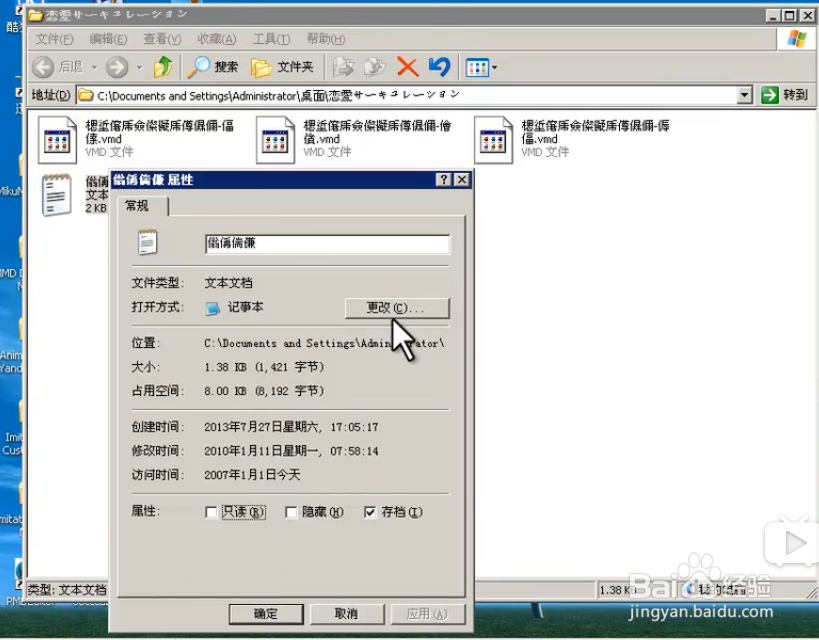Click the Back navigation arrow
The image size is (819, 640).
pos(42,67)
